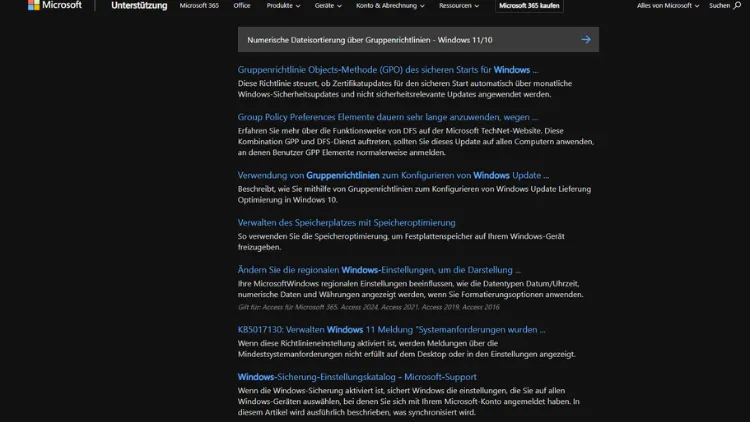Click the description starting 'Beschreibt, wie Sie mithilfe'

pos(414,194)
